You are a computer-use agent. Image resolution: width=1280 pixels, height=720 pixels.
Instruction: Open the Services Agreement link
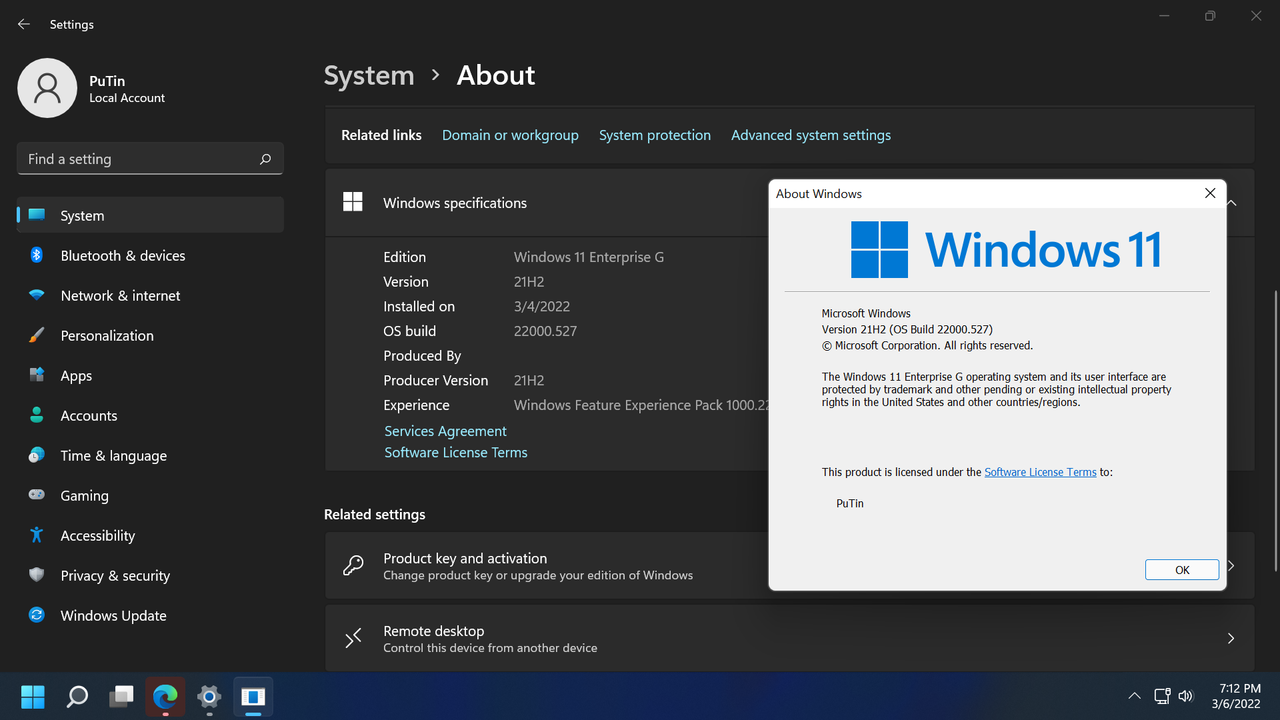tap(445, 431)
